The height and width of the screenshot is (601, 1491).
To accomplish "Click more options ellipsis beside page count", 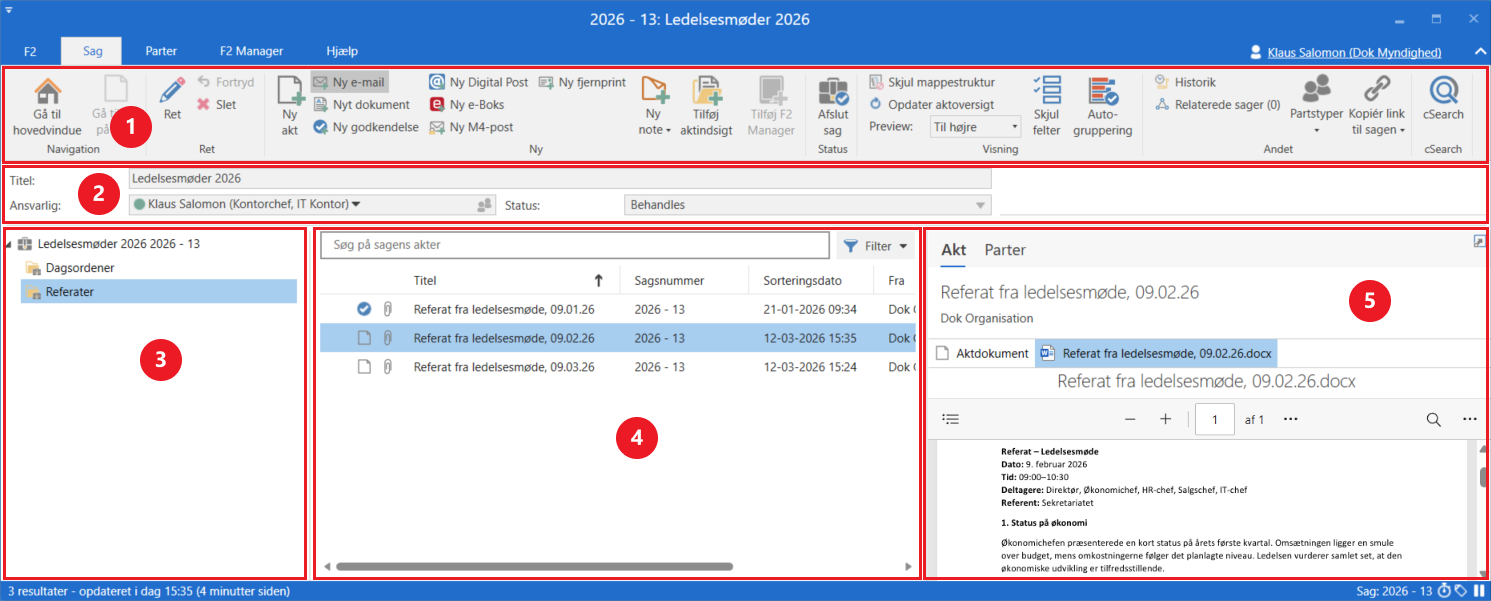I will [x=1291, y=419].
